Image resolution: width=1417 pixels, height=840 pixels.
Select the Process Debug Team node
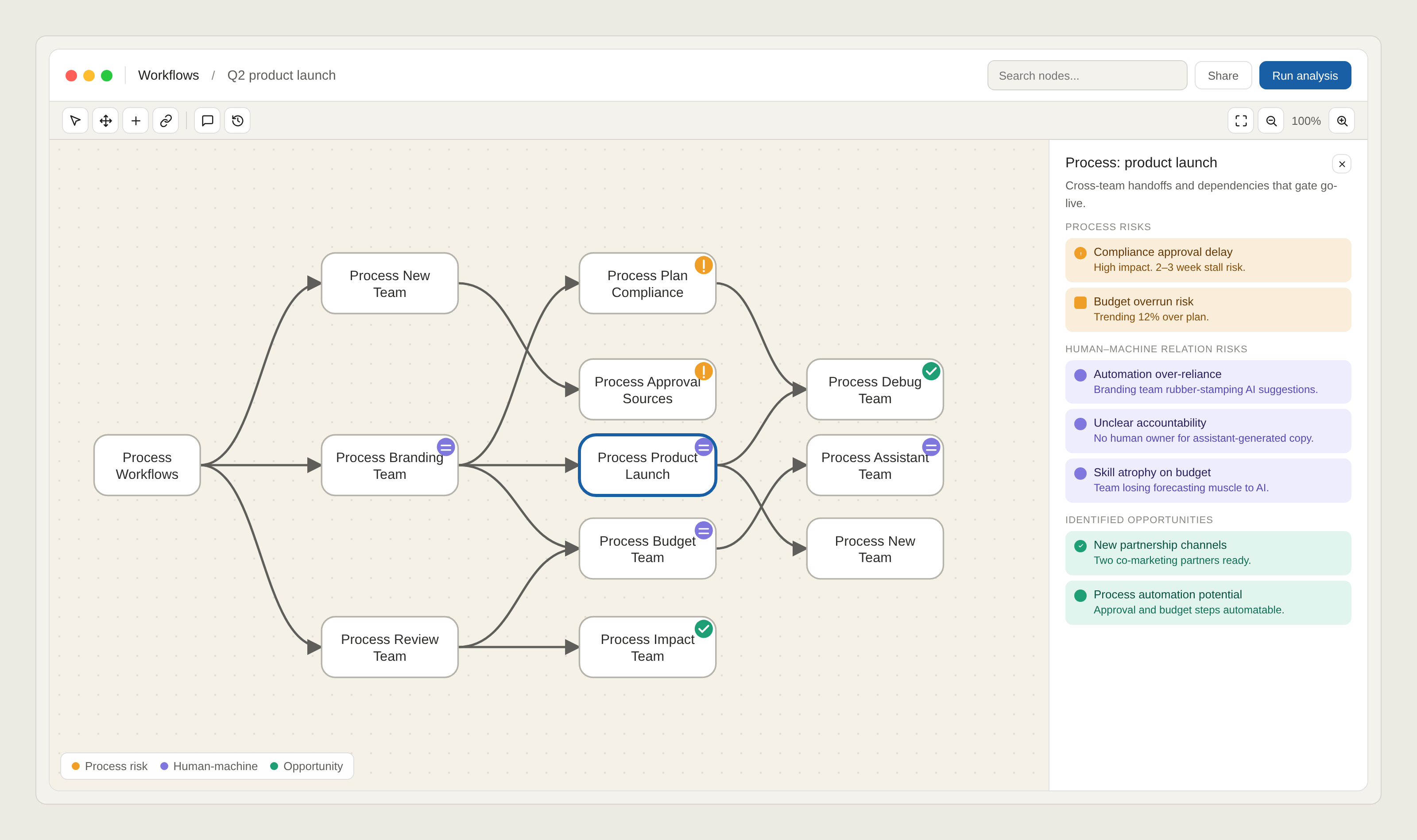point(875,389)
